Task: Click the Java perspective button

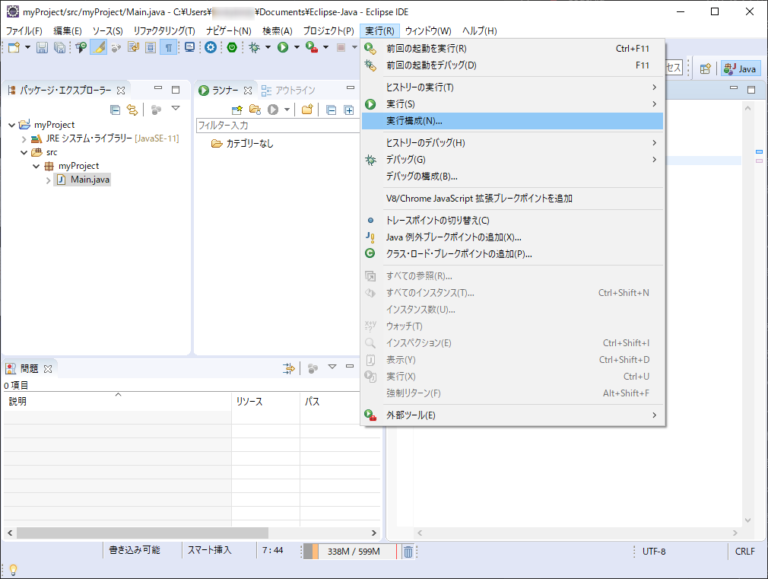Action: (740, 68)
